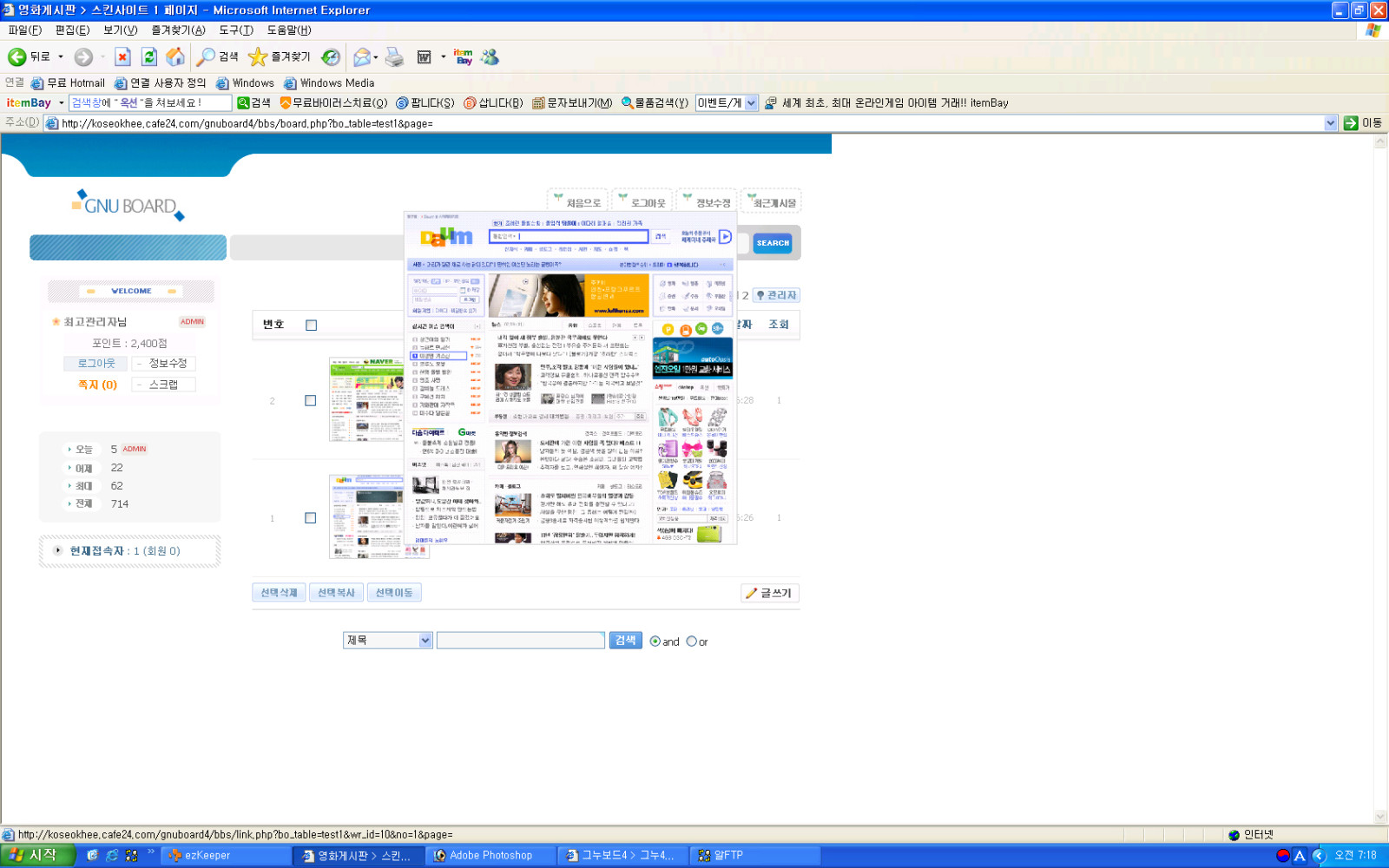The image size is (1389, 868).
Task: Toggle the select-all checkbox in table header
Action: coord(311,325)
